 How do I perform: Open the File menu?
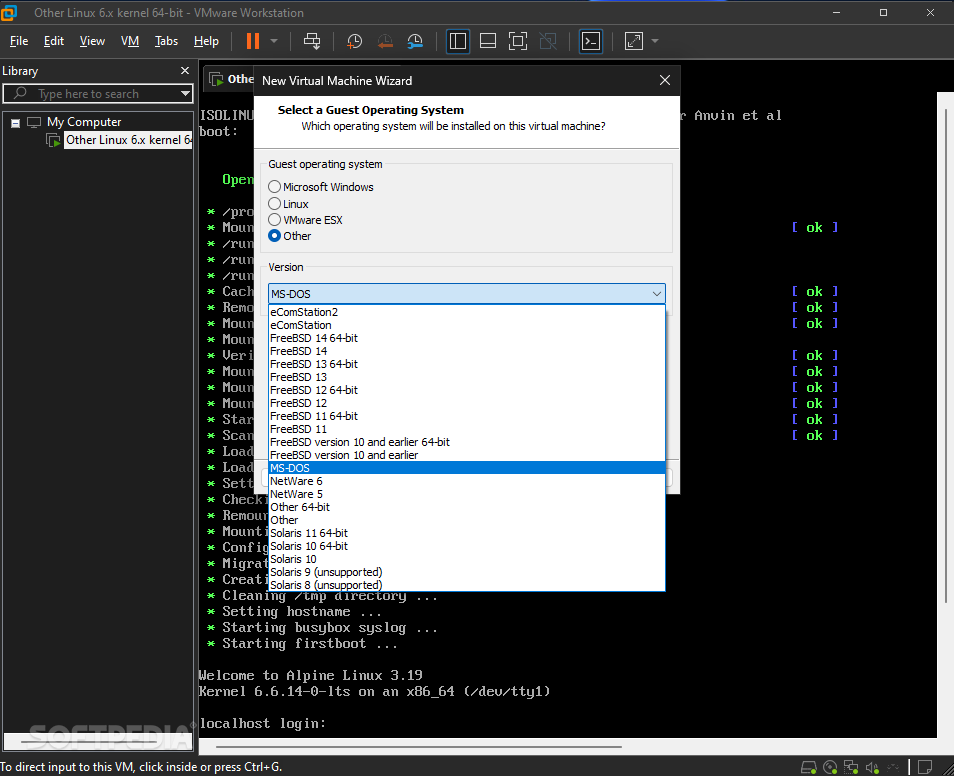coord(19,41)
